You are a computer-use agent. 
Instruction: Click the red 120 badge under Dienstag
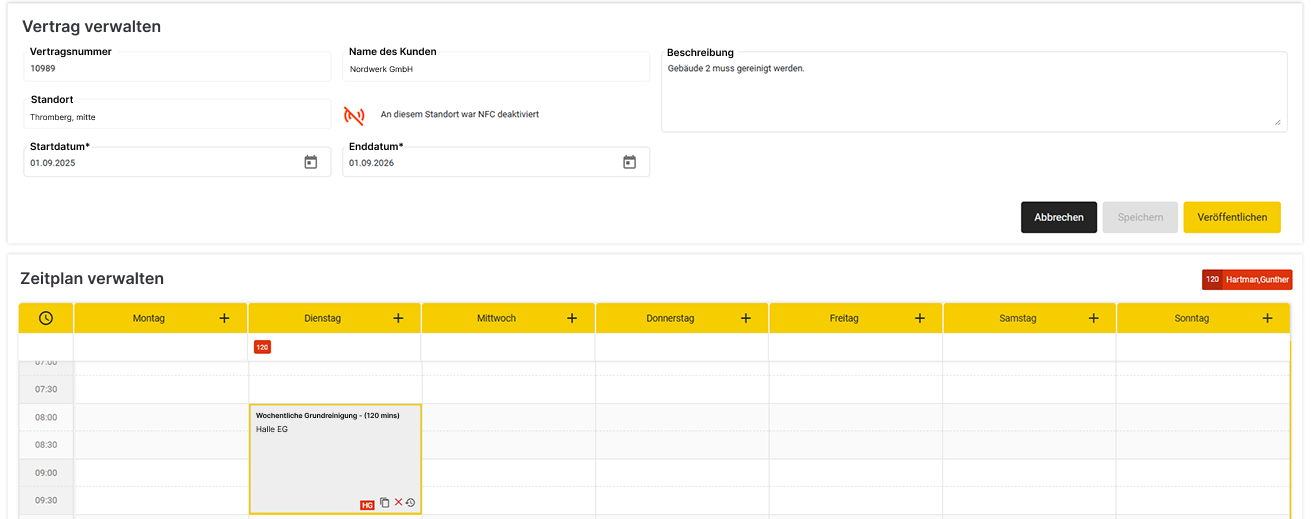point(262,347)
